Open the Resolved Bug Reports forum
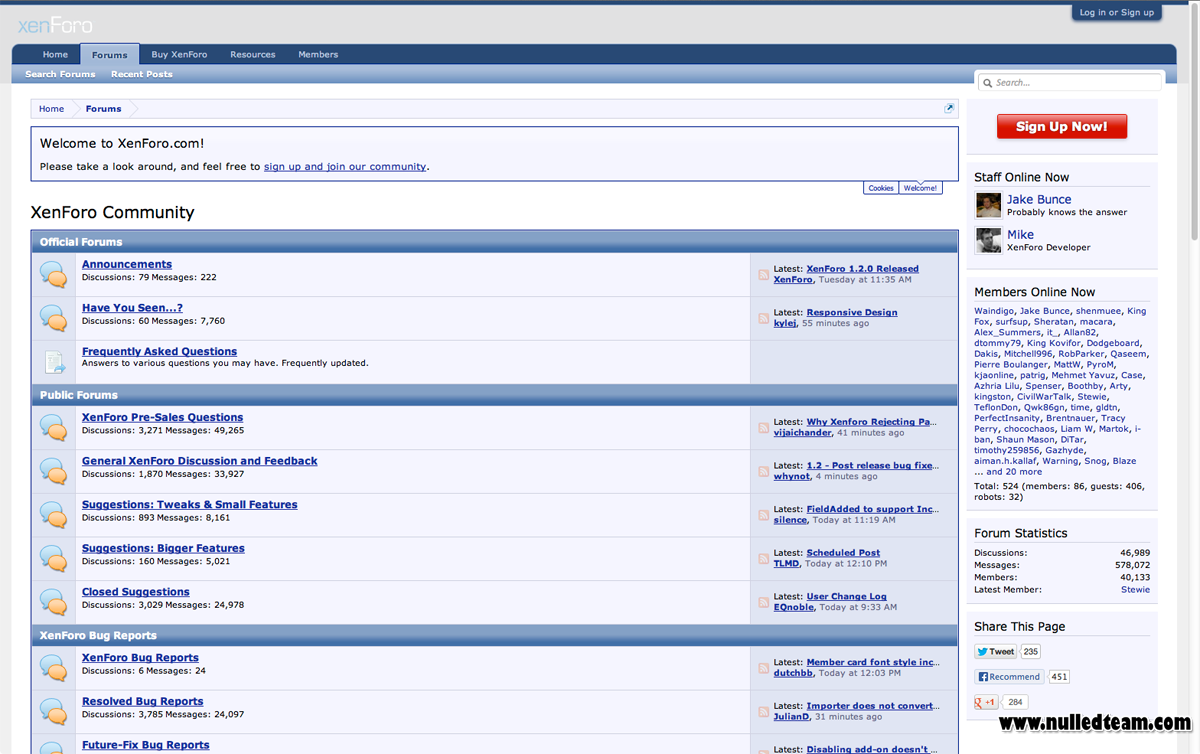 pyautogui.click(x=143, y=701)
